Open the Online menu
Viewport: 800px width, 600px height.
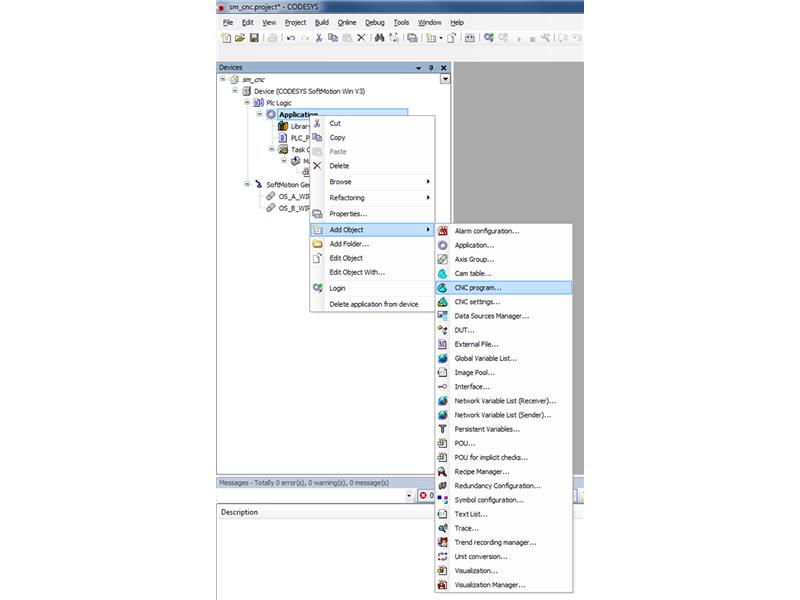347,22
